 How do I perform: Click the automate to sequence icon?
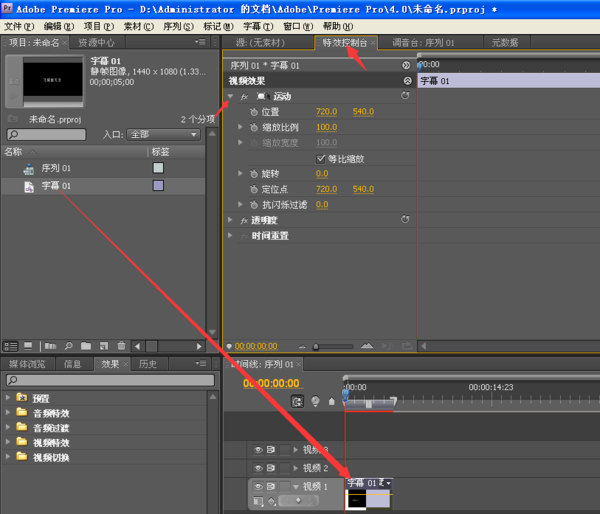(x=50, y=346)
